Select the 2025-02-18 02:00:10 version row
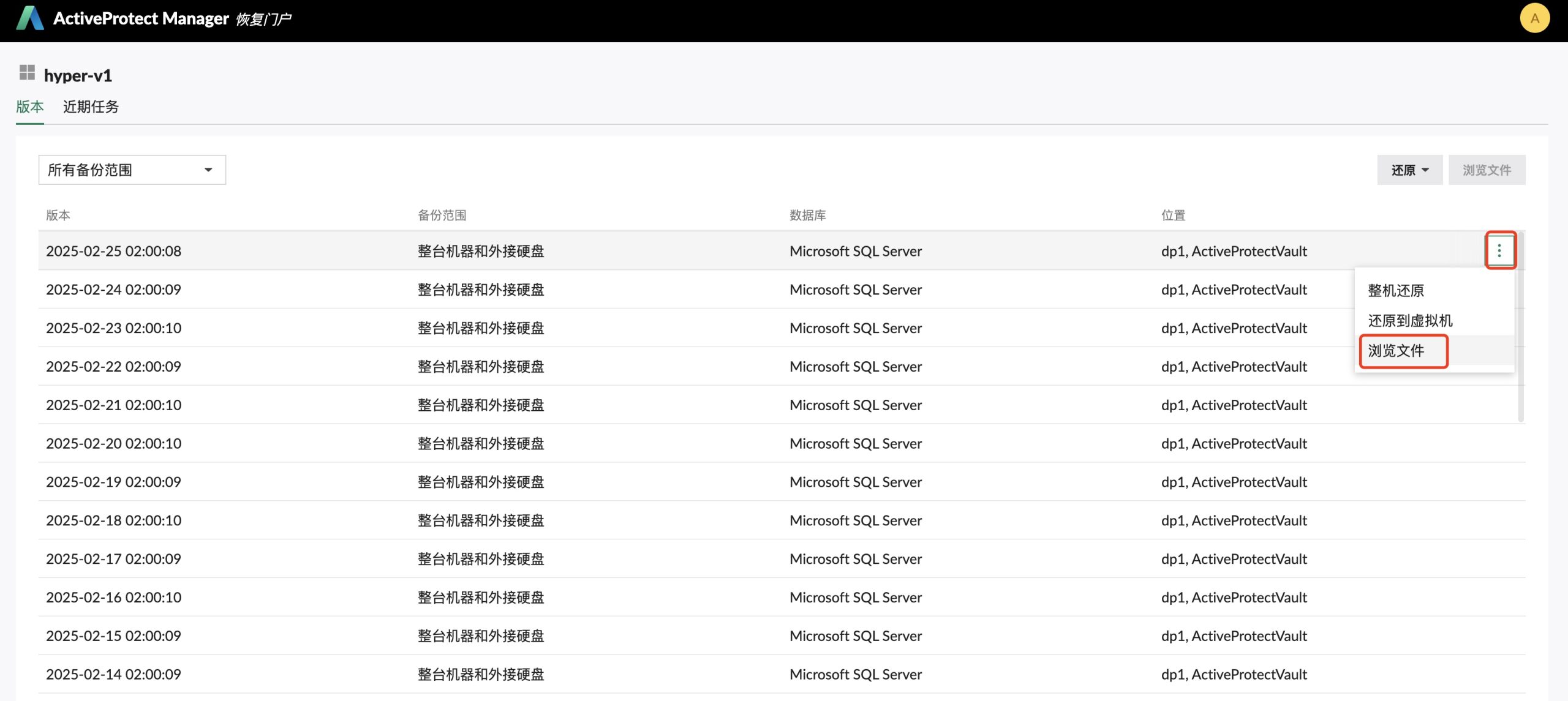 [x=782, y=520]
